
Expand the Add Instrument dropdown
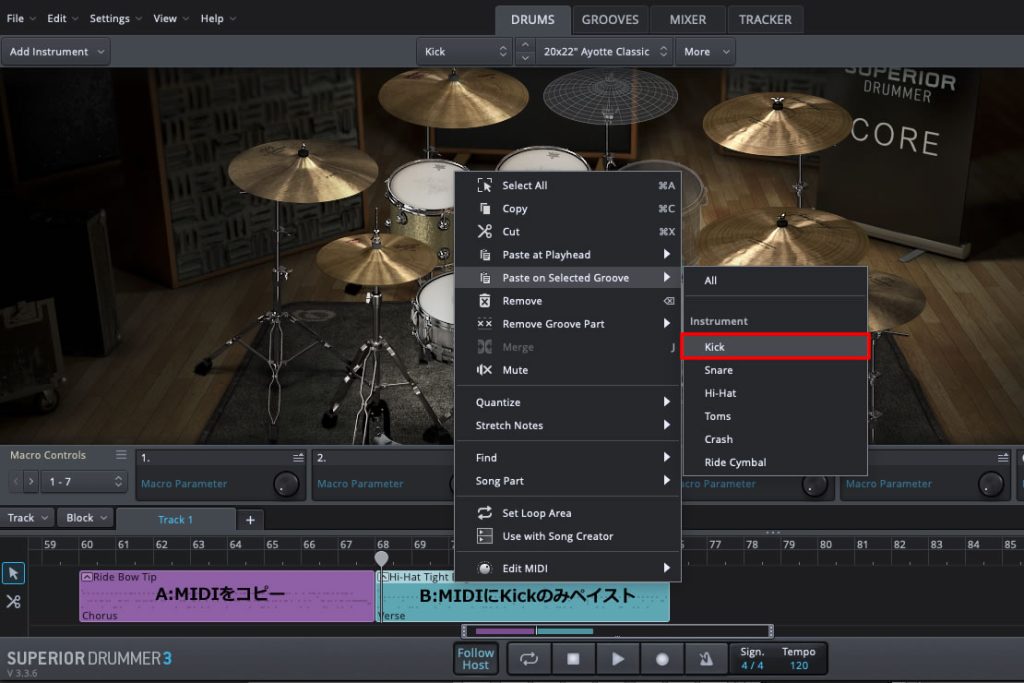click(x=56, y=52)
